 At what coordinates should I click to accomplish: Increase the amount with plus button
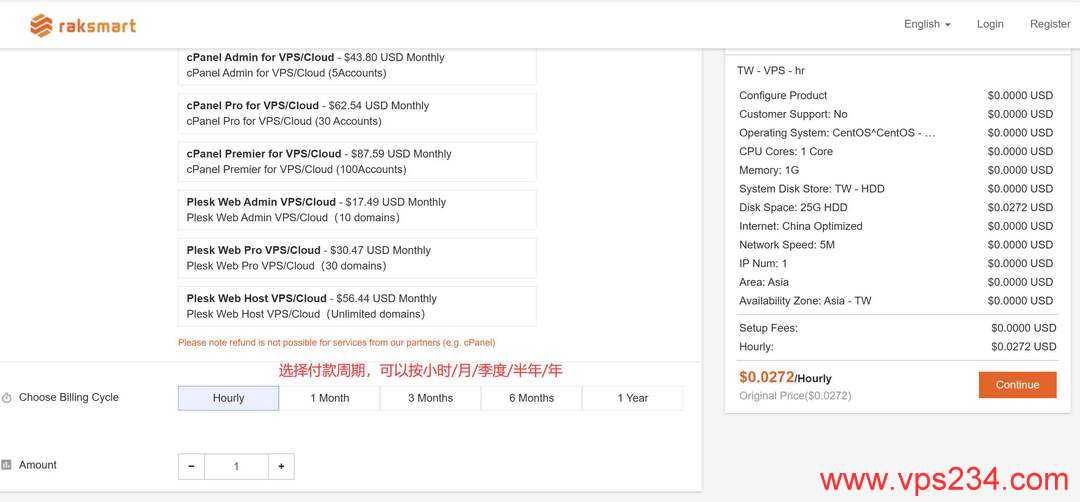[x=281, y=466]
